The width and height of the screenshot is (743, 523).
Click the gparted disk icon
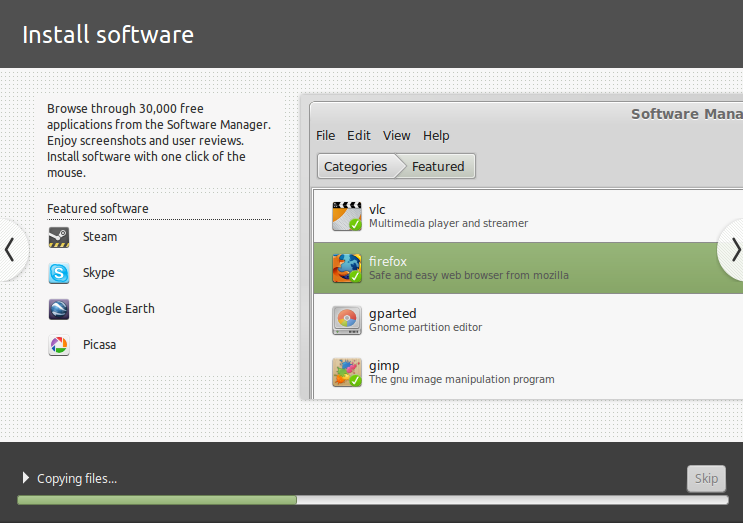[347, 320]
